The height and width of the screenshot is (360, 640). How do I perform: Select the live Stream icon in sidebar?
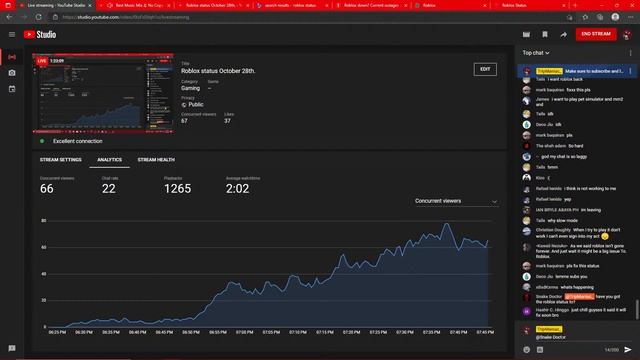coord(12,57)
